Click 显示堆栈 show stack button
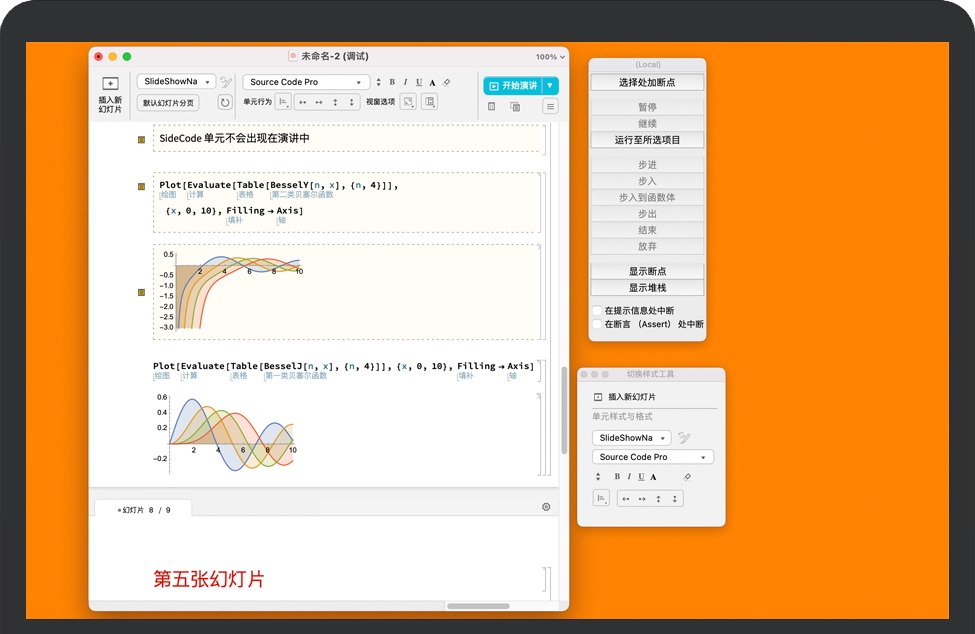The image size is (975, 634). click(x=647, y=288)
